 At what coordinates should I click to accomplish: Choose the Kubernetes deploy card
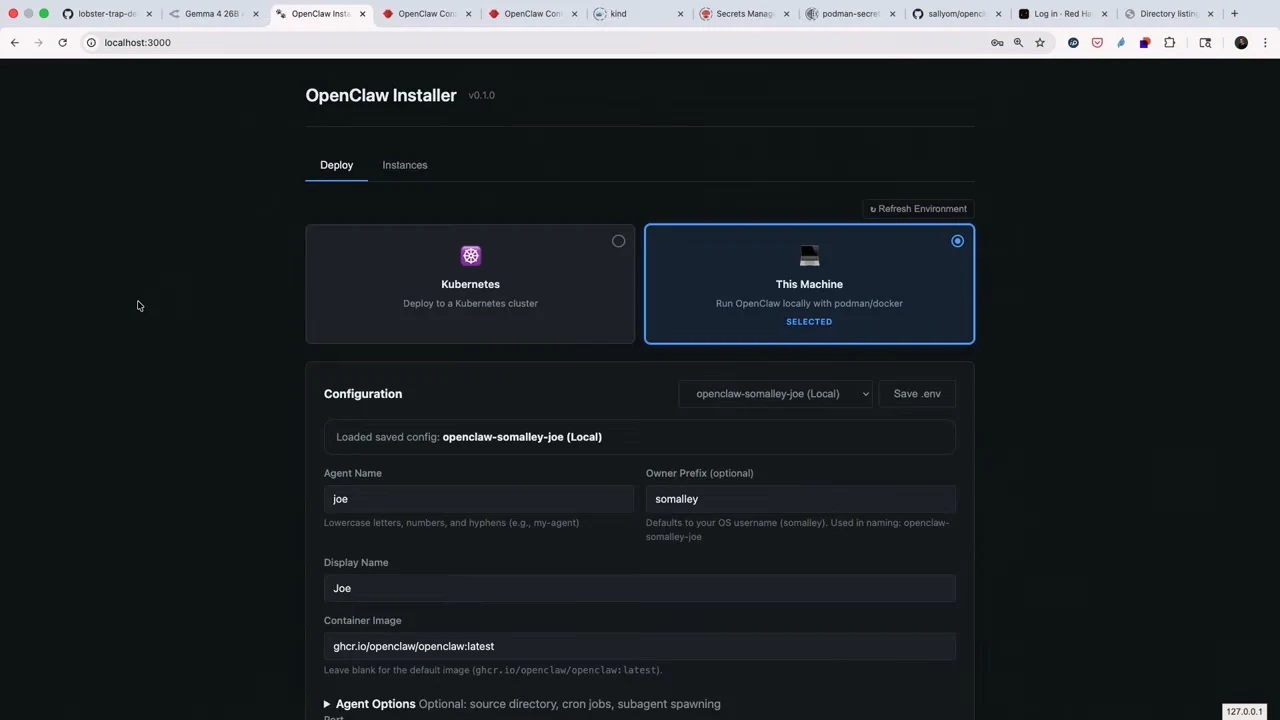(x=470, y=284)
